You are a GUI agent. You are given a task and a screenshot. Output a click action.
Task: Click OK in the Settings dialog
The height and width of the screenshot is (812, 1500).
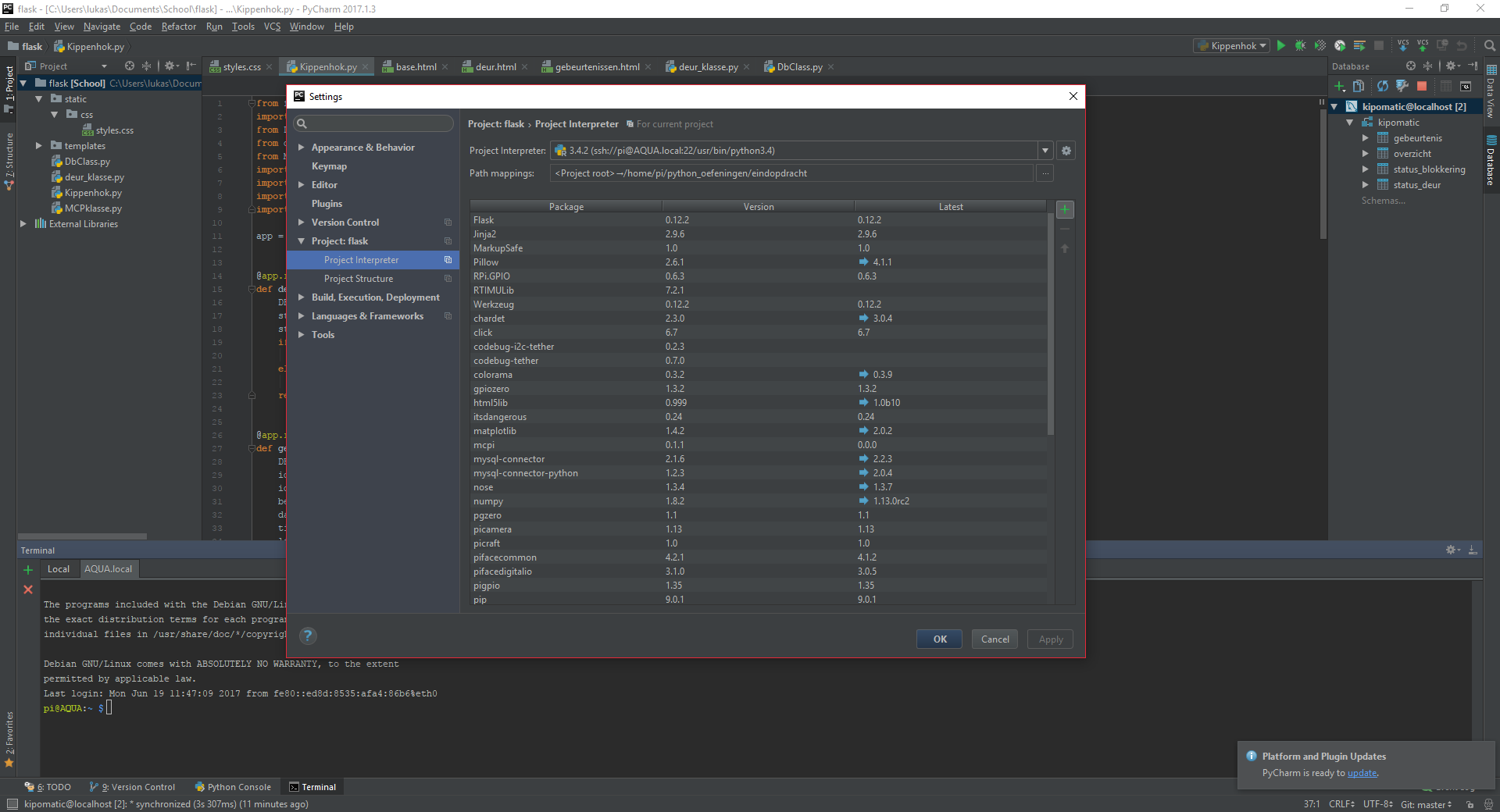(x=940, y=639)
